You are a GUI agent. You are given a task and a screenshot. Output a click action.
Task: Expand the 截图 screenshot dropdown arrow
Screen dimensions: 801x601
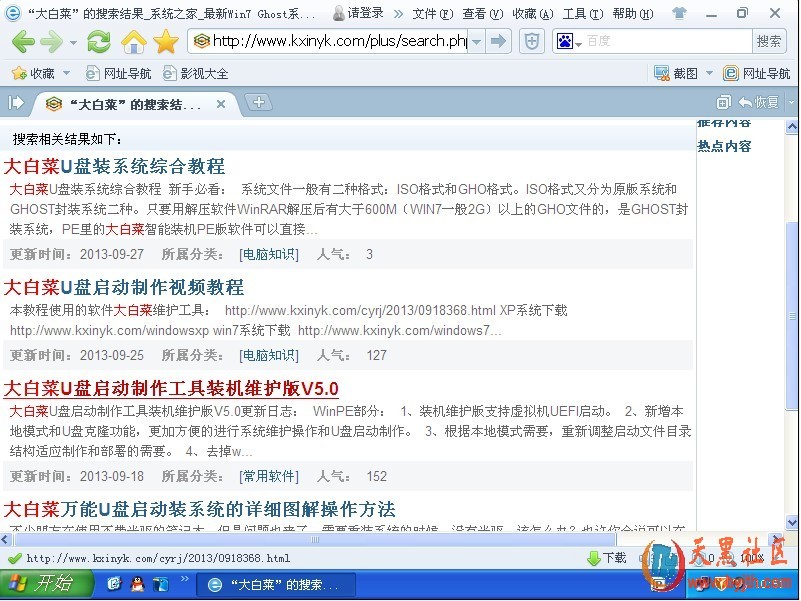(x=709, y=73)
